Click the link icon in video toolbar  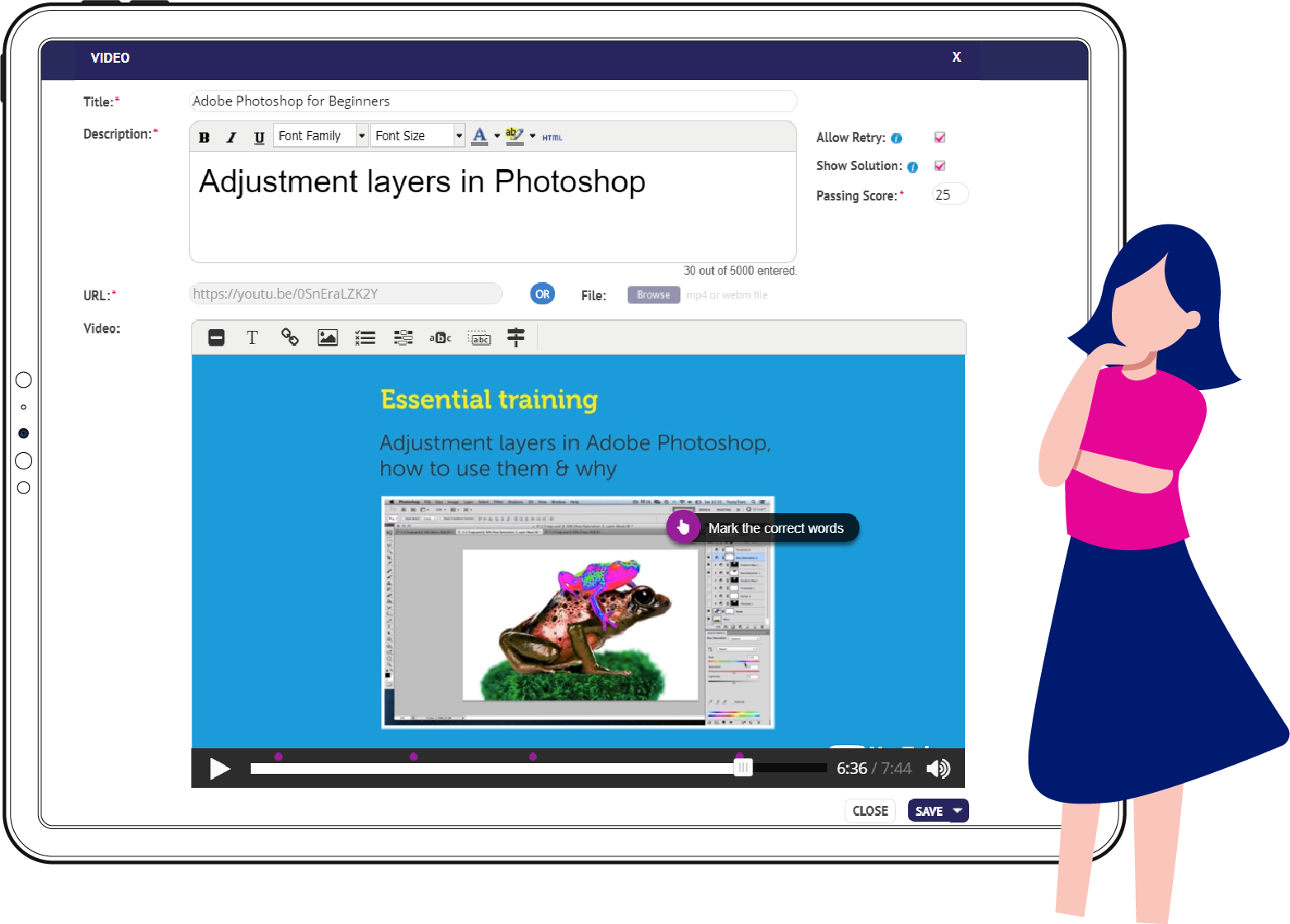click(x=290, y=337)
